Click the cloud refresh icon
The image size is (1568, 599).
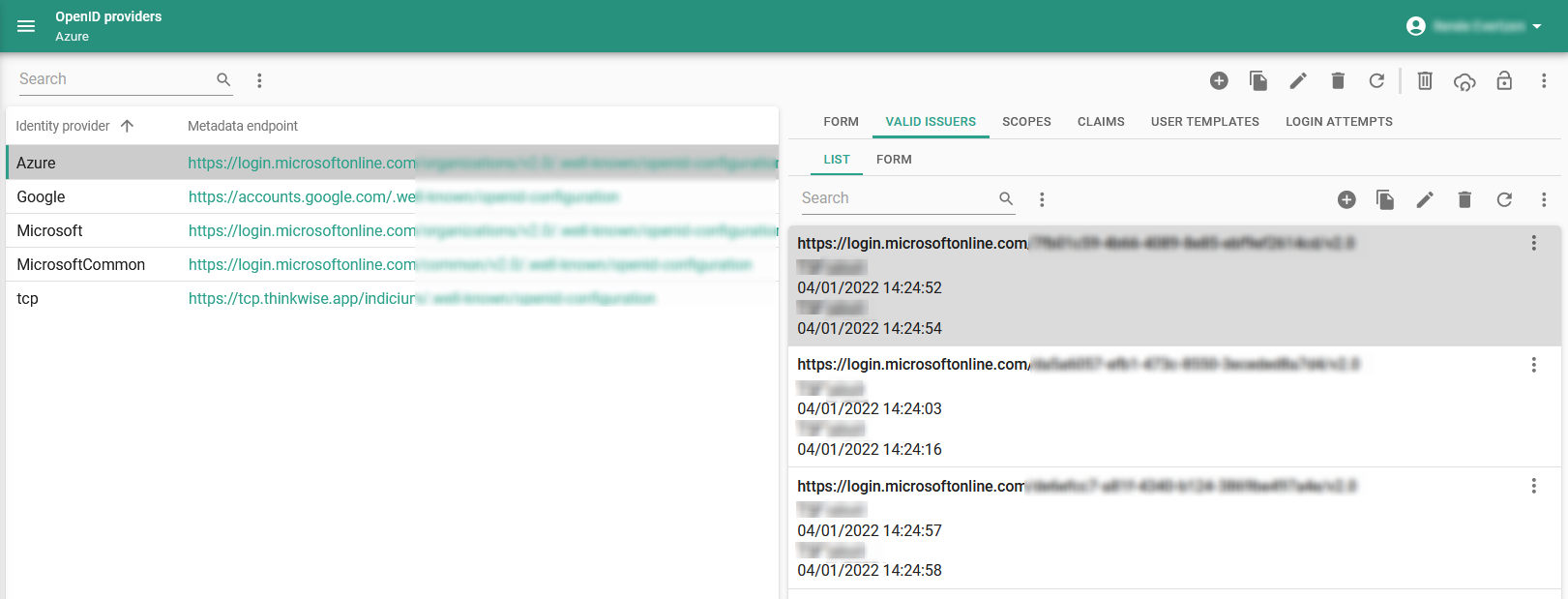1464,81
